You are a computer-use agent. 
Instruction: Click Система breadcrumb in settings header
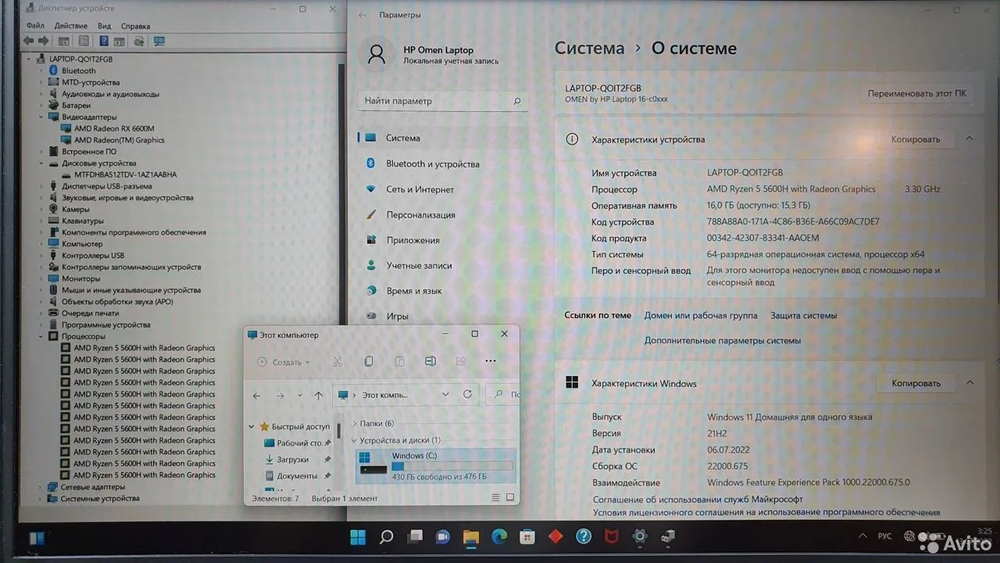point(589,48)
